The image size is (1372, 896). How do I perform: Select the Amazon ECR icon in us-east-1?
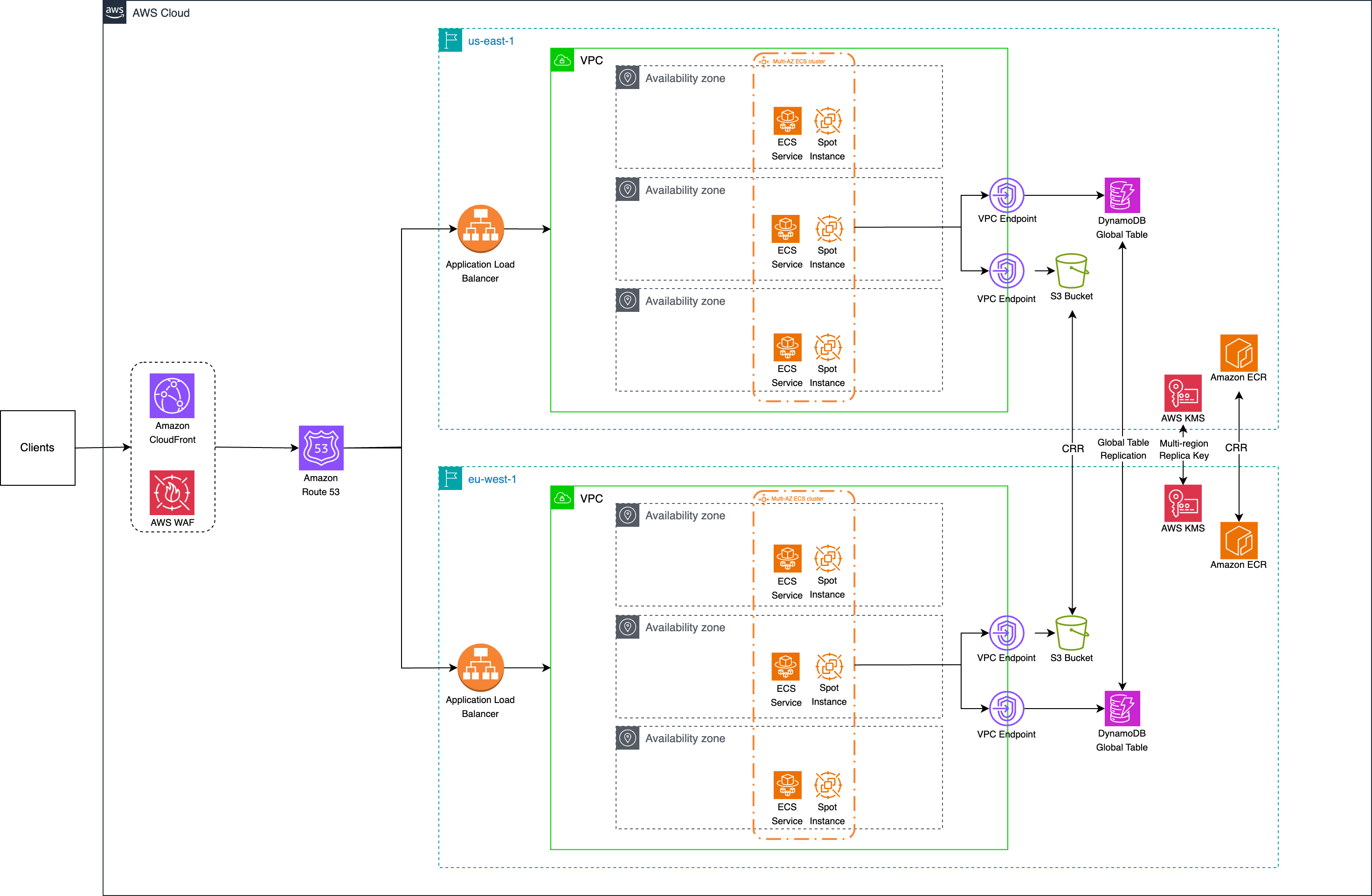(1238, 352)
